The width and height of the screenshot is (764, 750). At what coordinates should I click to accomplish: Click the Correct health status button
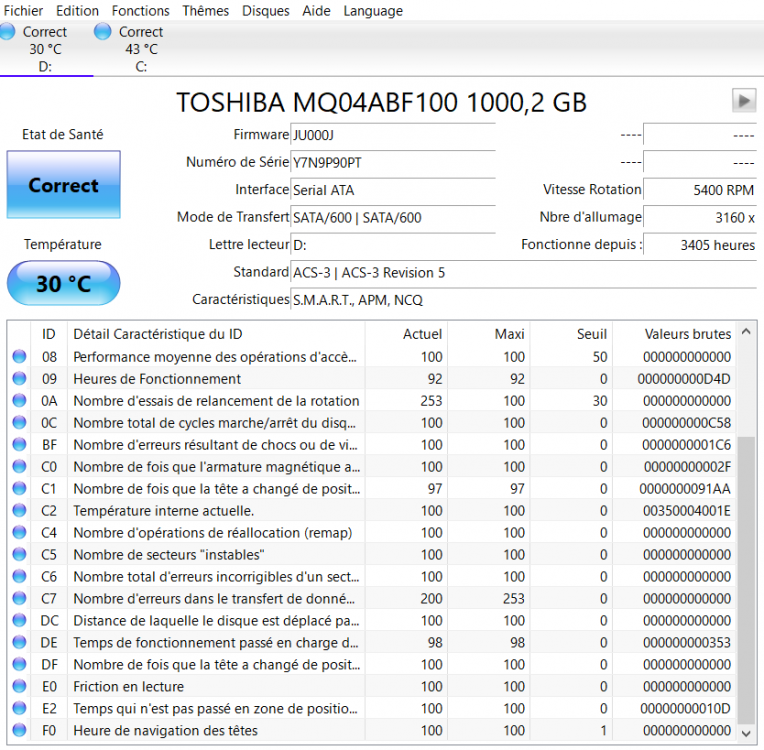click(63, 185)
